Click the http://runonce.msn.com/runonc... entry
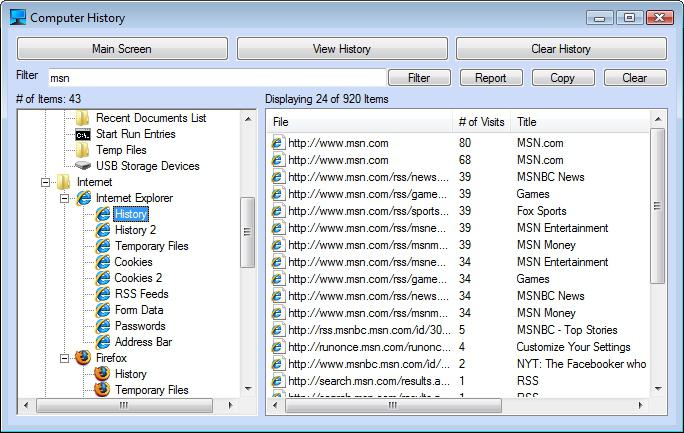The width and height of the screenshot is (684, 433). coord(369,347)
